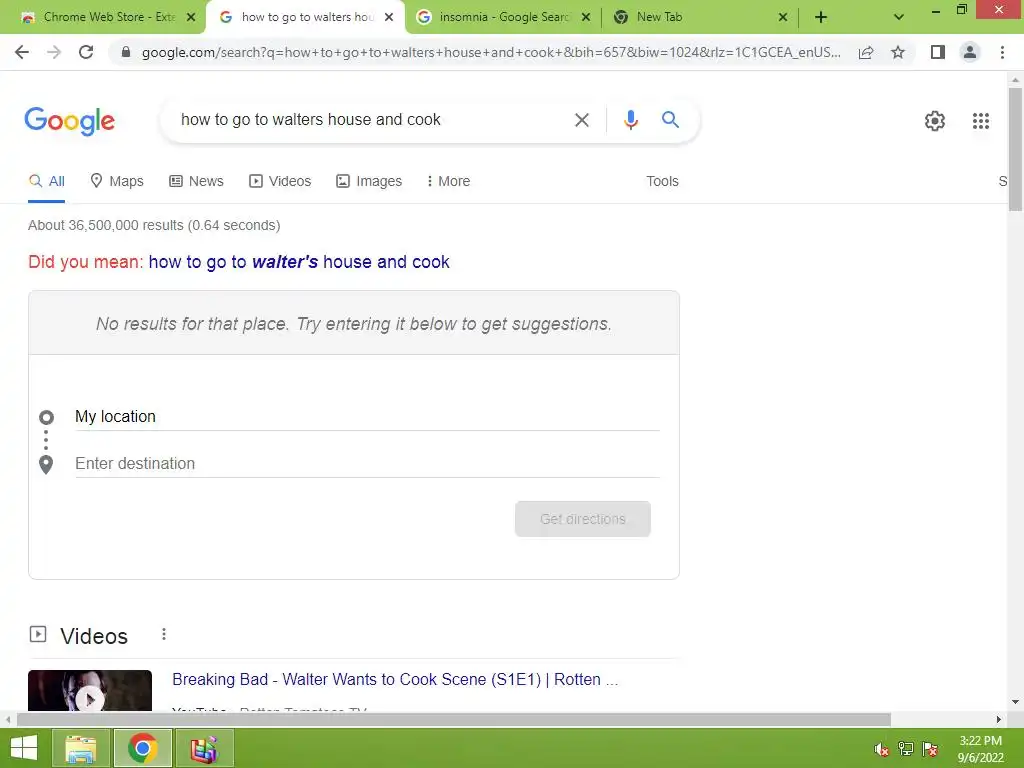The height and width of the screenshot is (768, 1024).
Task: Click the horizontal page scrollbar
Action: tap(453, 720)
